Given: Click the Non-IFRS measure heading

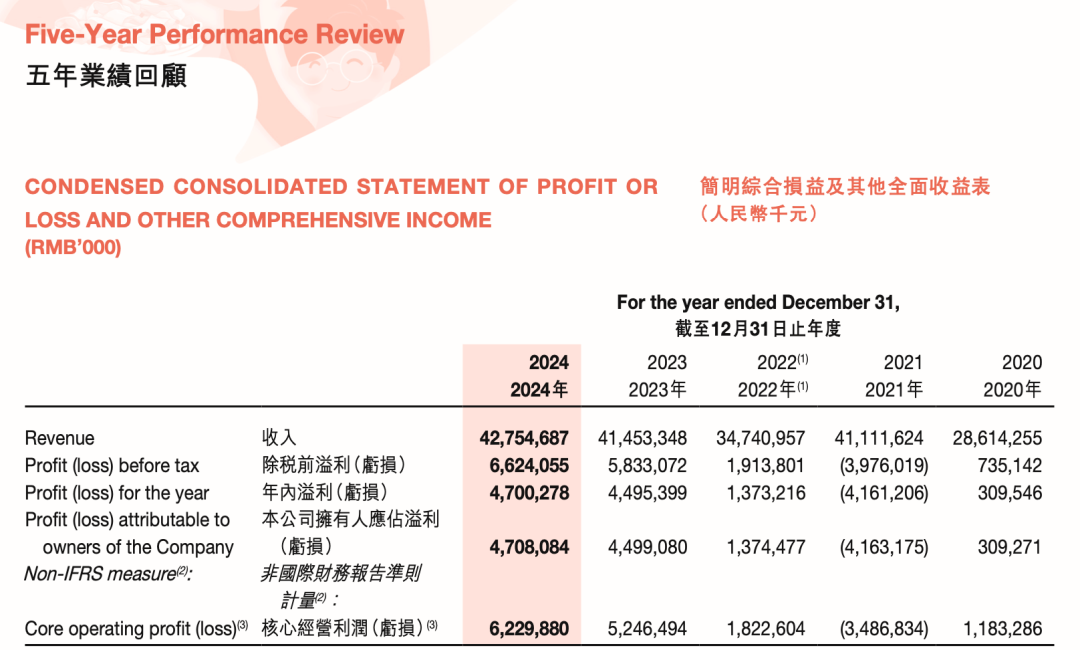Looking at the screenshot, I should (x=107, y=574).
